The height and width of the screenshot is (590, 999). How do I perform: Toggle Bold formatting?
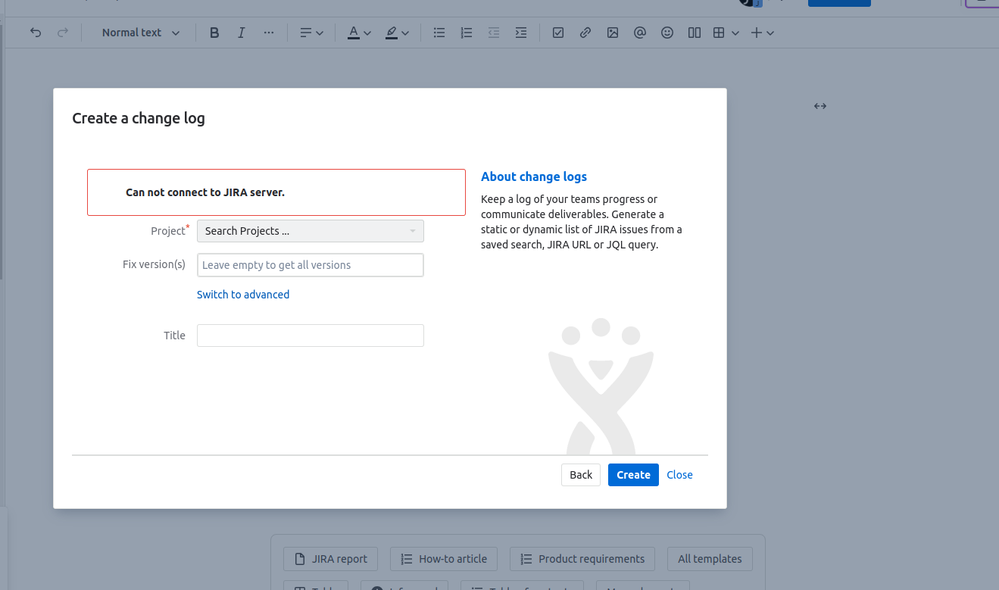click(x=214, y=32)
